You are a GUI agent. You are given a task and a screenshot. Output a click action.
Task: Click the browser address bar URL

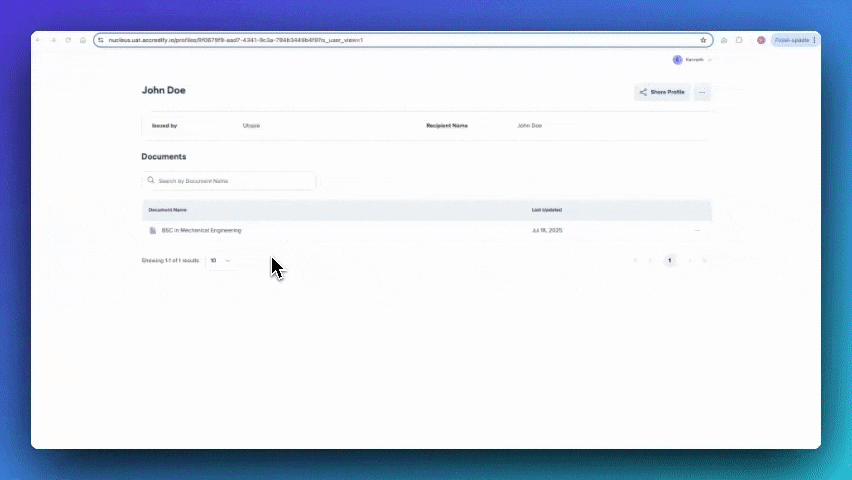[x=236, y=40]
